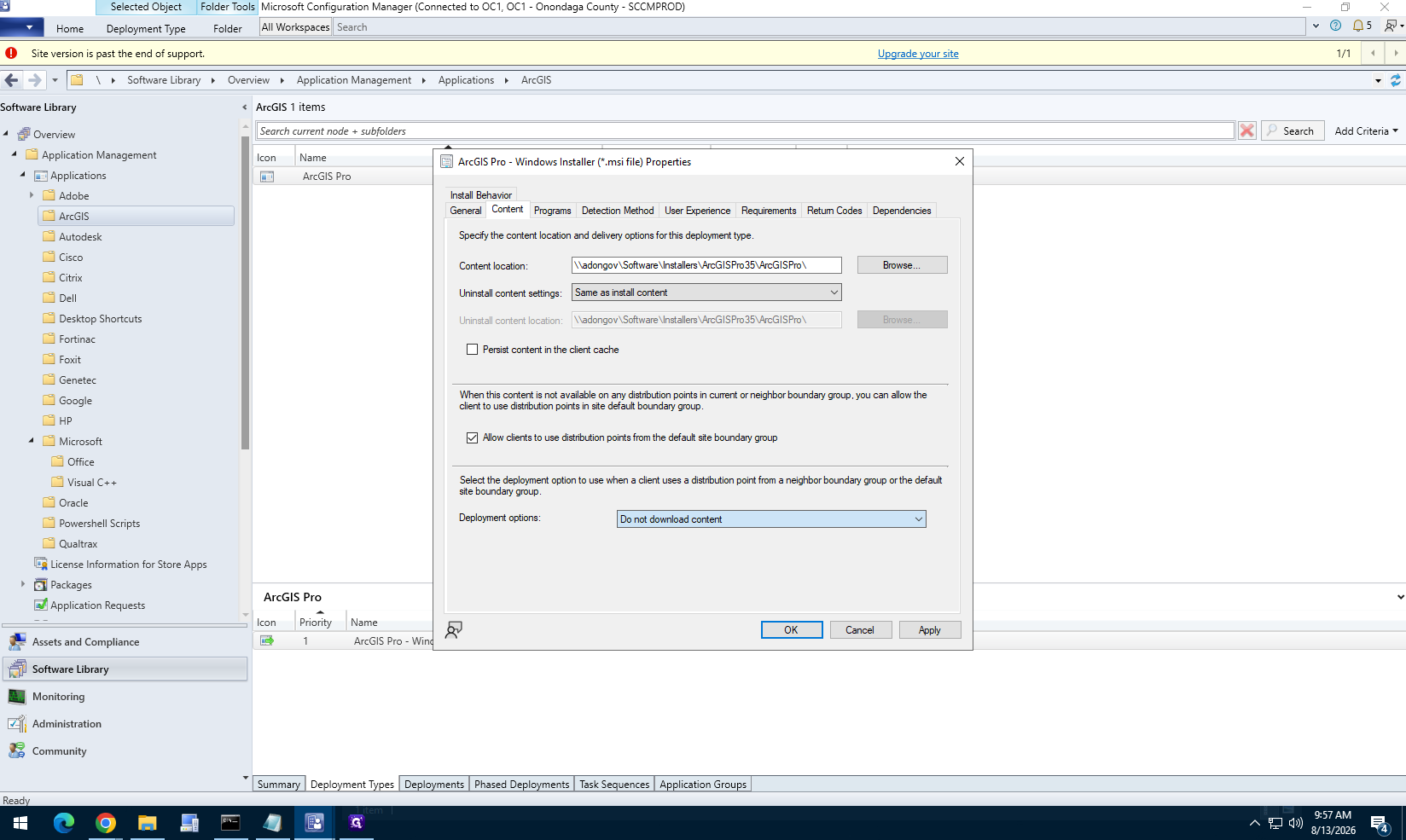Open the Monitoring workspace

(125, 697)
